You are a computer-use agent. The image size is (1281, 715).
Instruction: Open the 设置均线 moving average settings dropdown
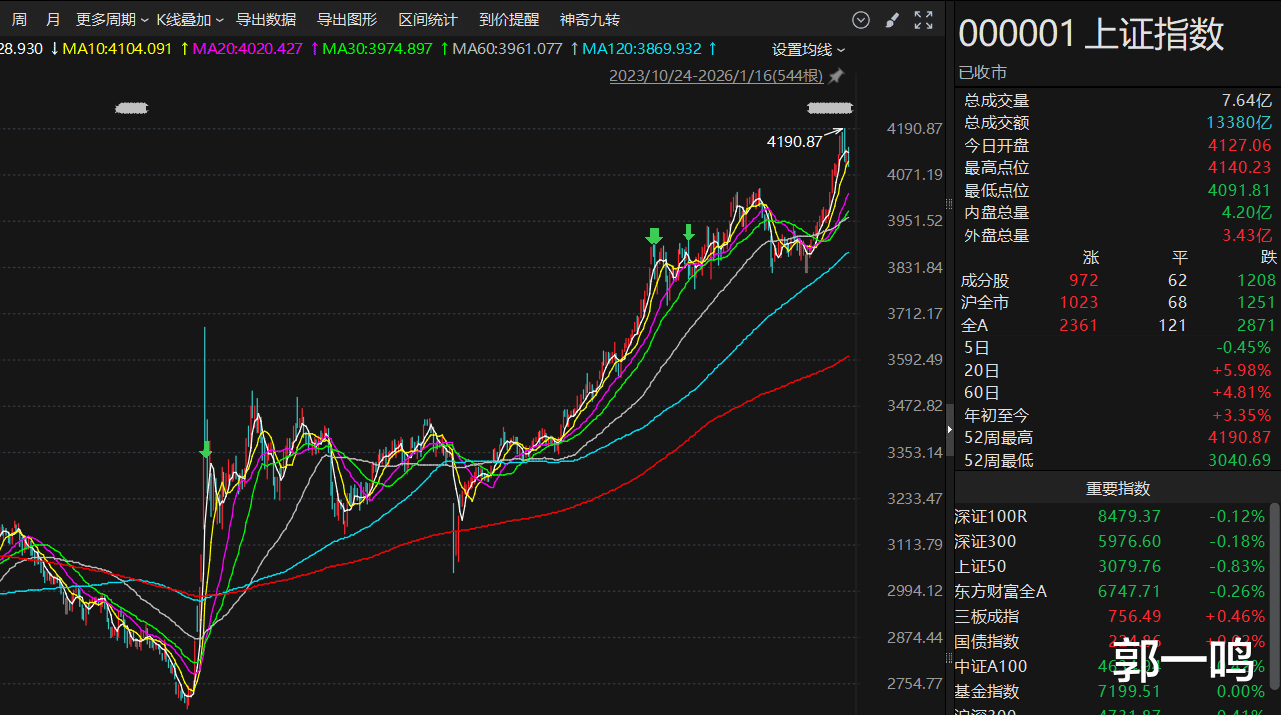point(808,50)
